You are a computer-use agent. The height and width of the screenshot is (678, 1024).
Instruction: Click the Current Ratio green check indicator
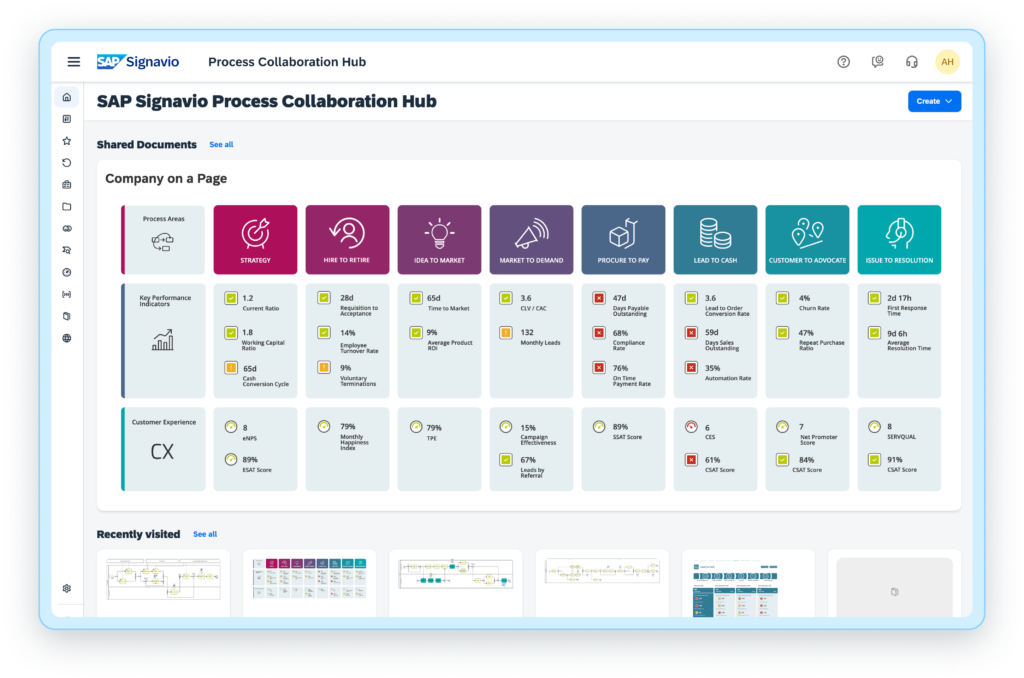coord(230,298)
